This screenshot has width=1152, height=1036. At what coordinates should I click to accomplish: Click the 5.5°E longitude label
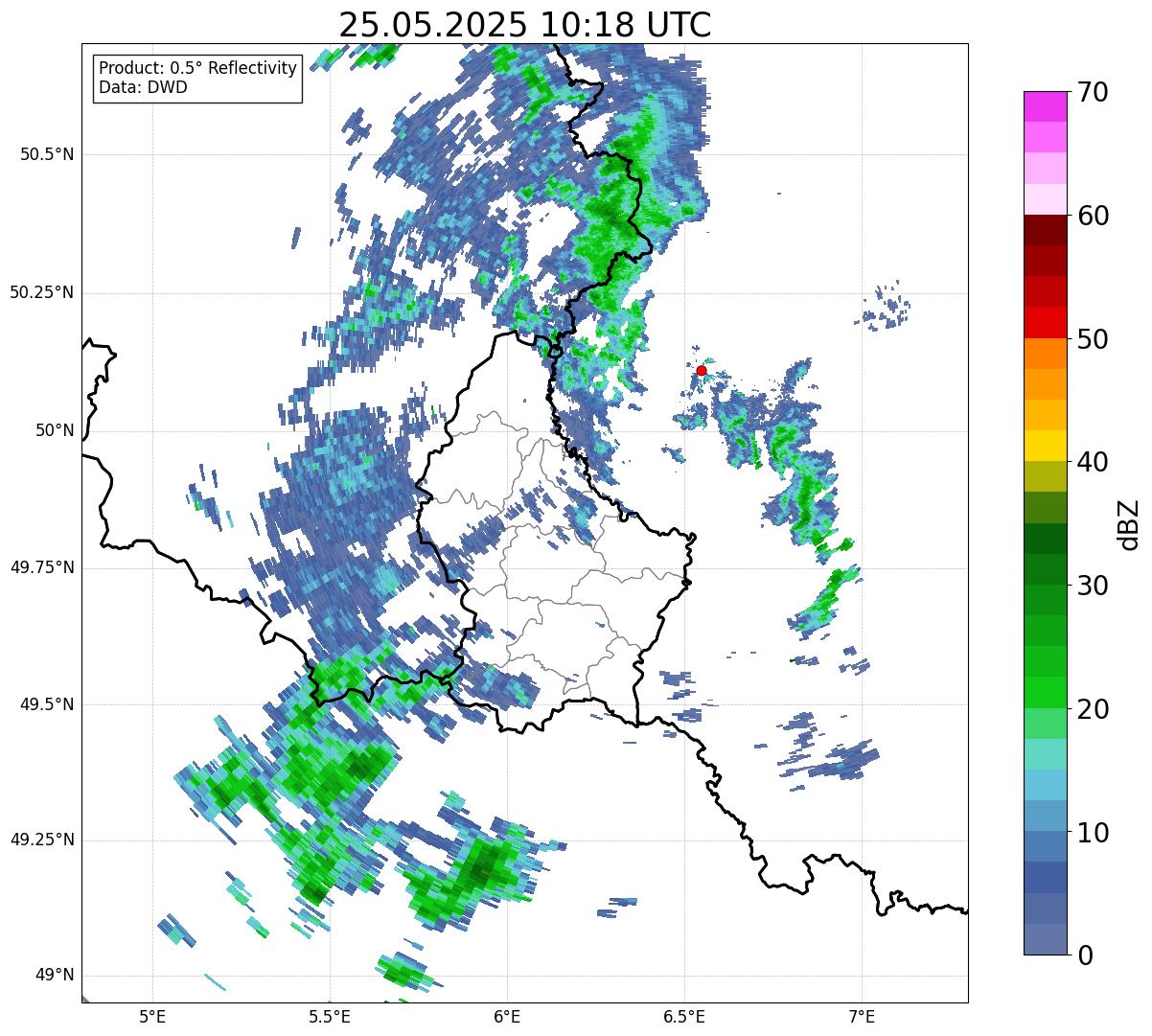(330, 1016)
